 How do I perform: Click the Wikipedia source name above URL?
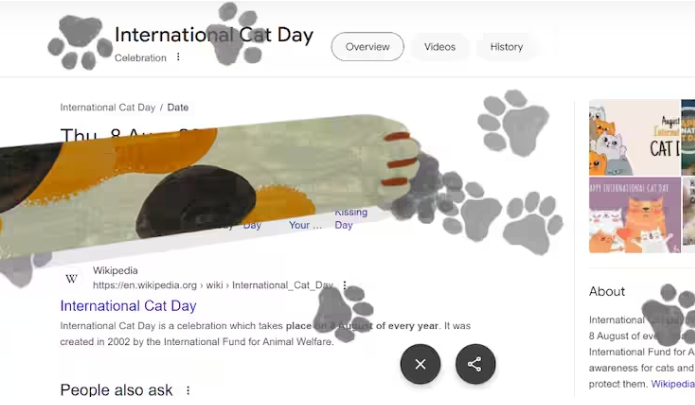[115, 270]
